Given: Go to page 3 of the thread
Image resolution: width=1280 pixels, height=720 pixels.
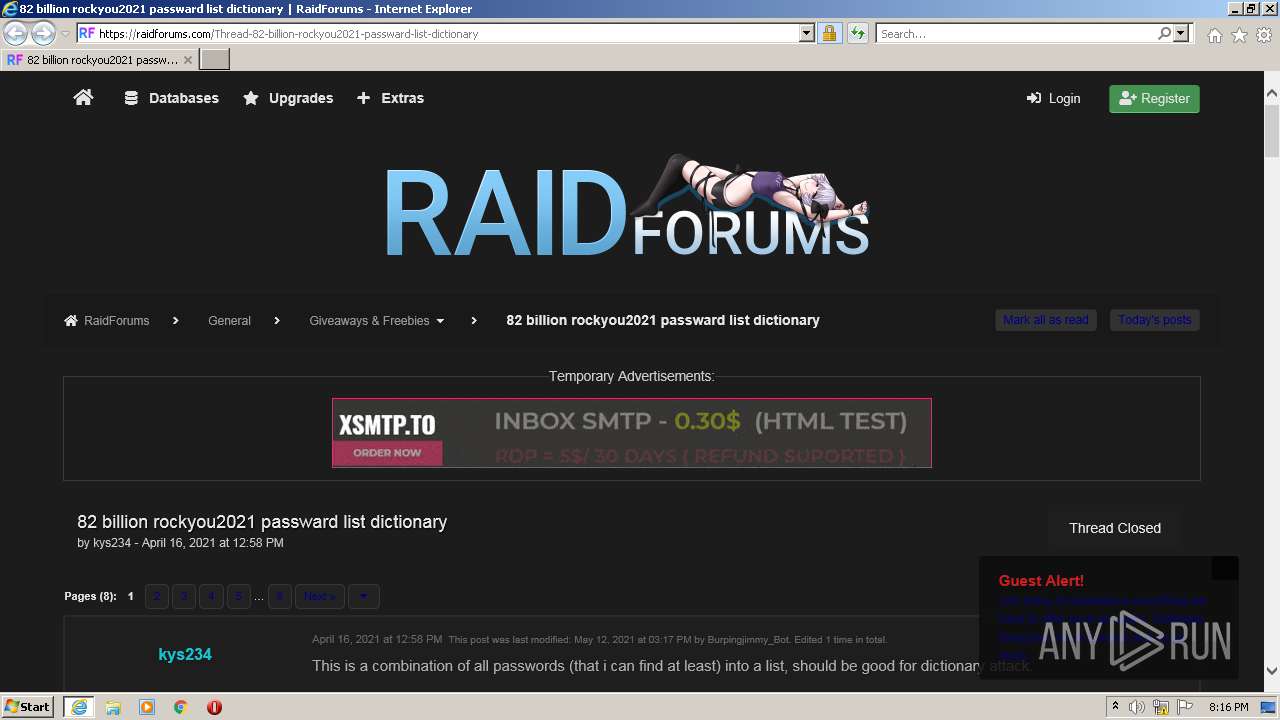Looking at the screenshot, I should tap(184, 596).
